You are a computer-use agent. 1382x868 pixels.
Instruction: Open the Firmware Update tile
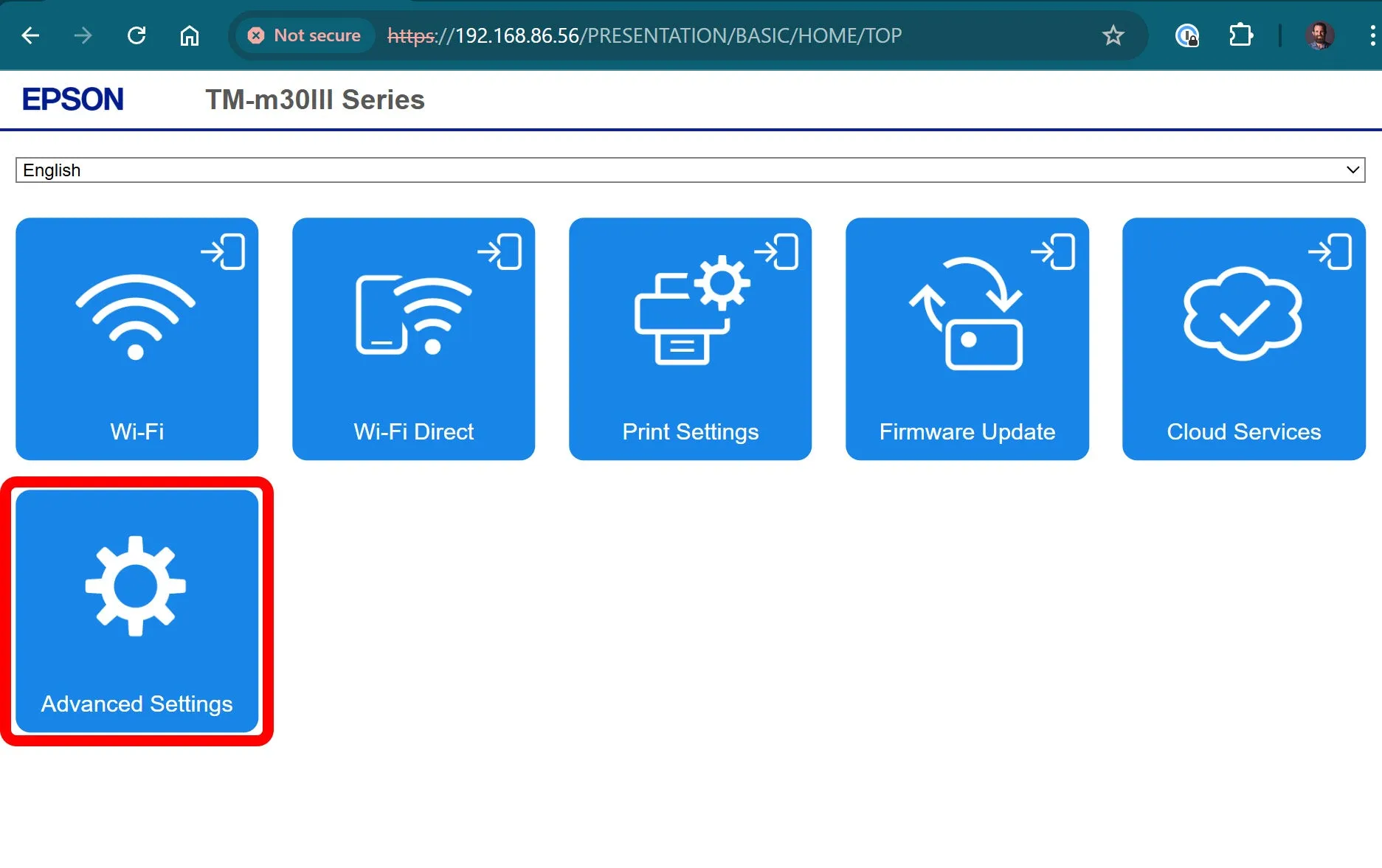967,338
